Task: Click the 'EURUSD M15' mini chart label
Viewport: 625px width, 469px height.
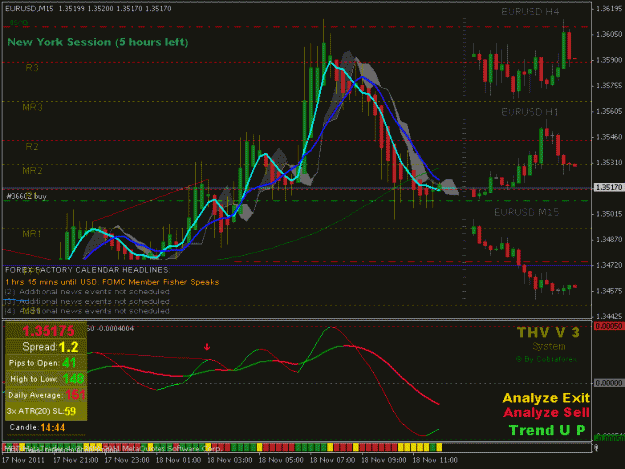Action: pyautogui.click(x=527, y=212)
